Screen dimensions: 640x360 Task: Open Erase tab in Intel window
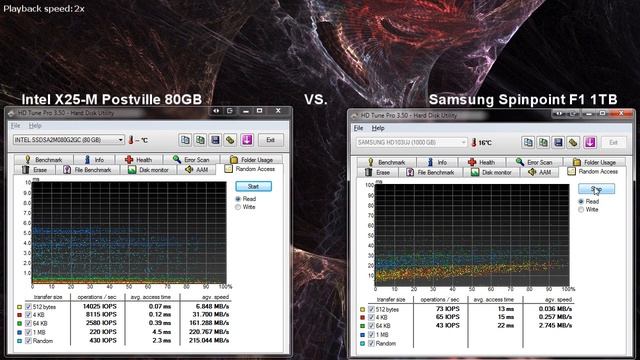click(x=34, y=170)
